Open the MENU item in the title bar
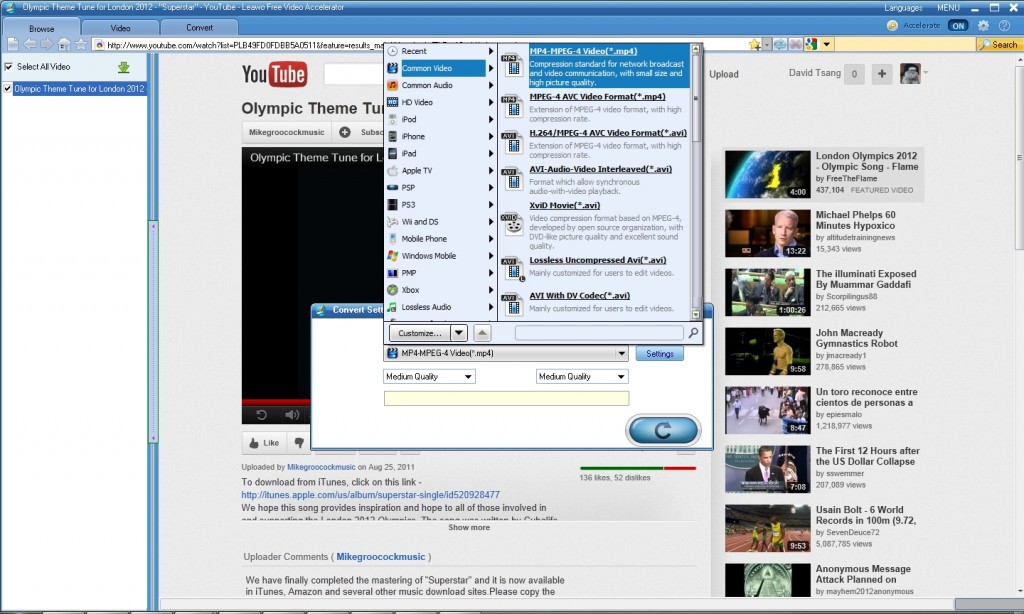Screen dimensions: 1024x614 click(x=948, y=8)
